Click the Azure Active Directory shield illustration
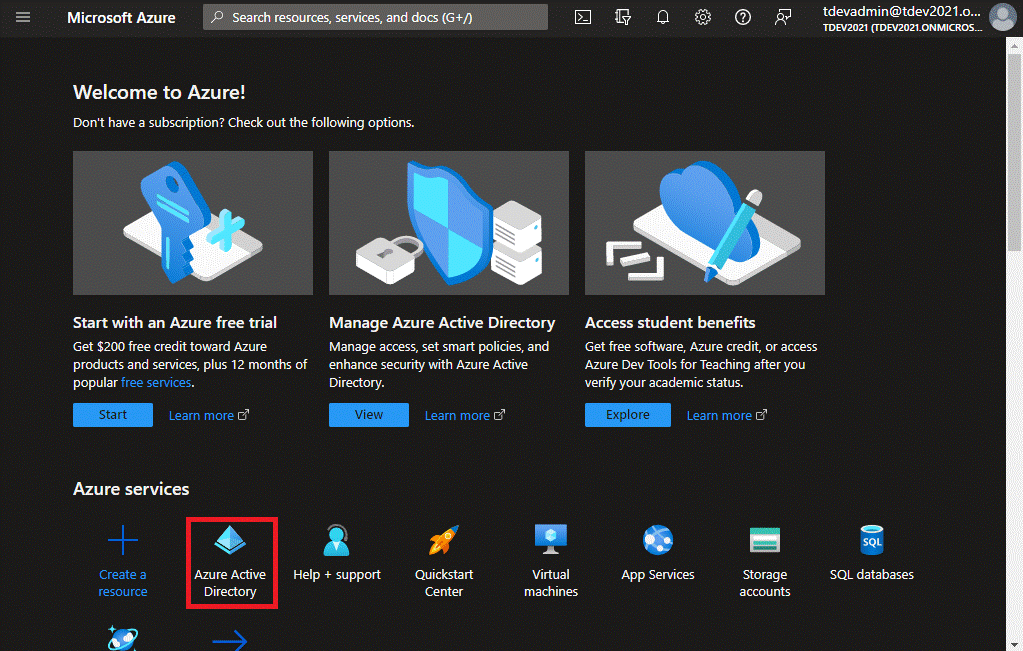Viewport: 1023px width, 651px height. click(449, 223)
